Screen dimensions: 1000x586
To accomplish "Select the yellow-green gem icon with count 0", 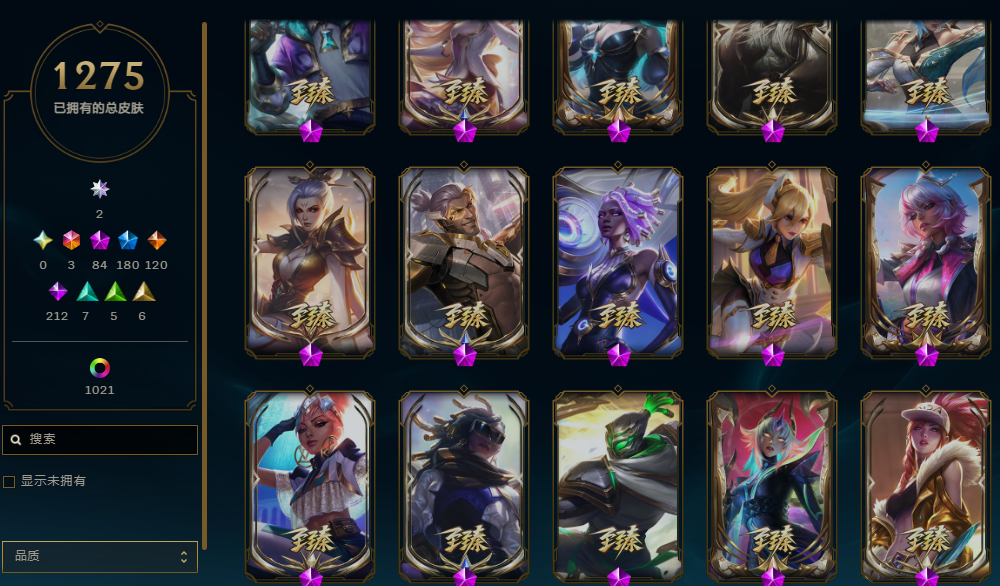I will pos(43,240).
